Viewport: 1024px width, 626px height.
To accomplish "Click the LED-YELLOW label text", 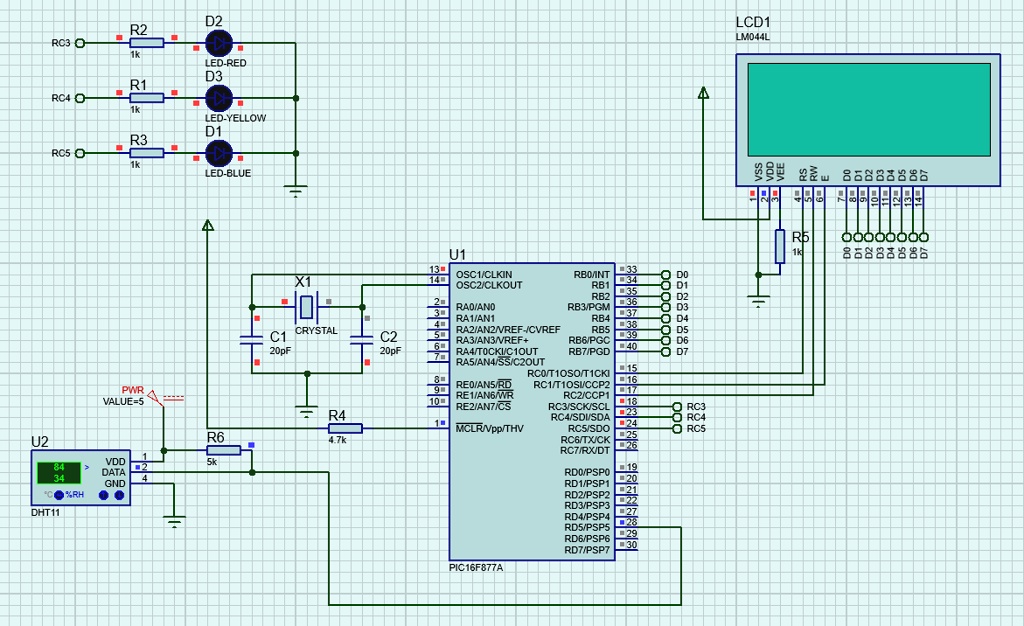I will 236,118.
